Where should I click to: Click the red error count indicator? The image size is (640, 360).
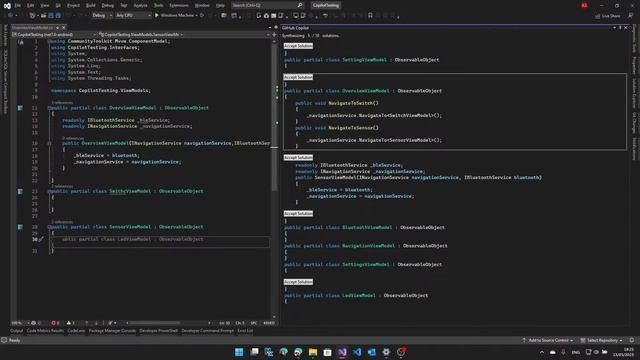[56, 323]
